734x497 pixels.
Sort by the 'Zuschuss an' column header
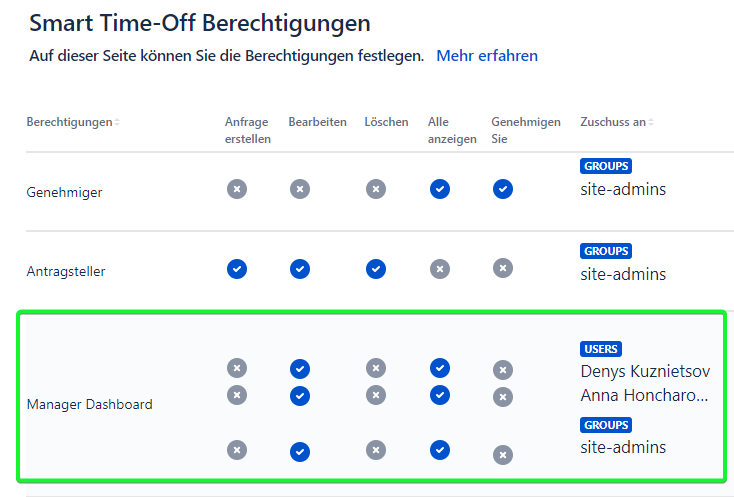pos(616,122)
